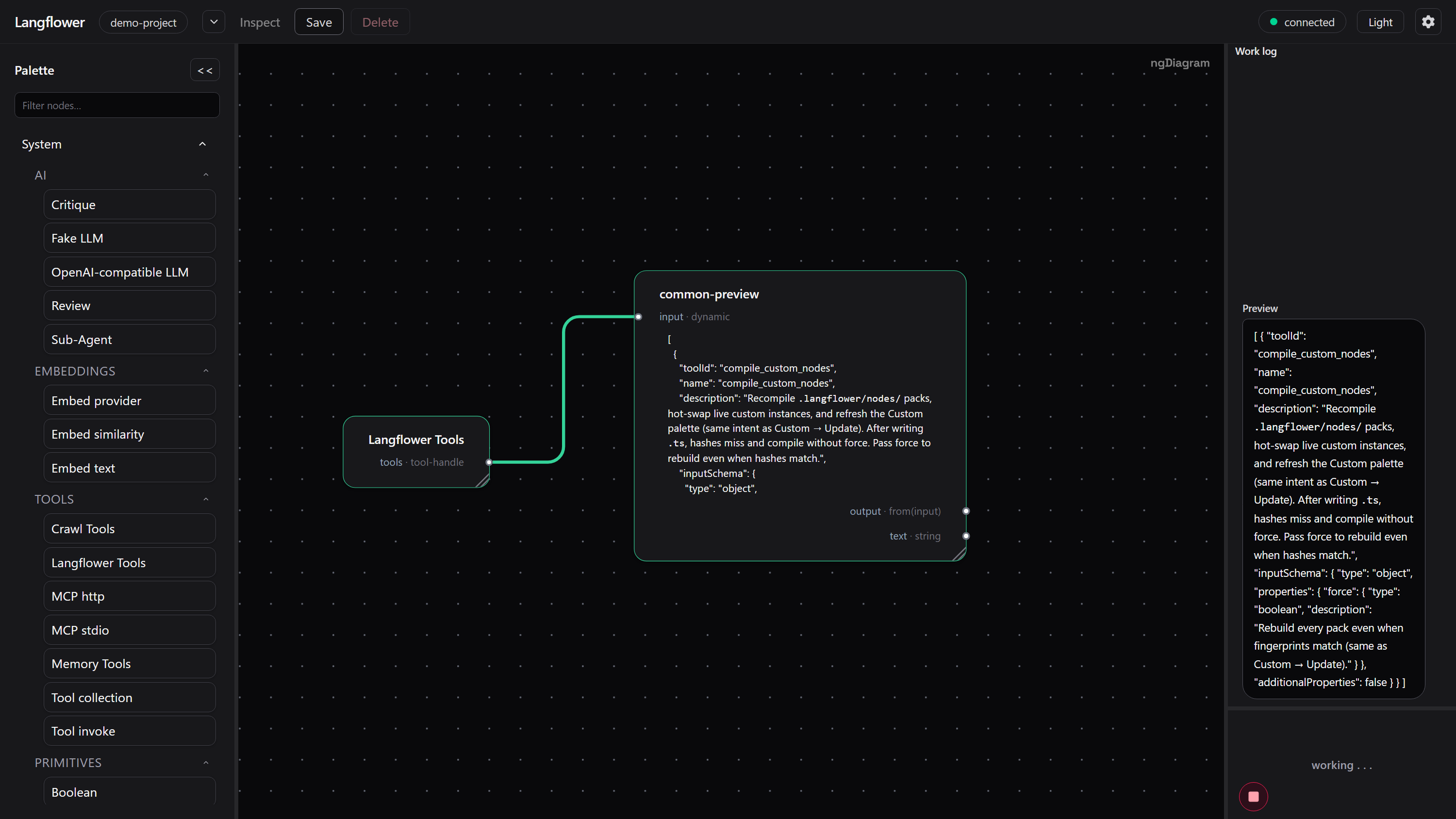Image resolution: width=1456 pixels, height=819 pixels.
Task: Open the settings gear icon
Action: [1428, 22]
